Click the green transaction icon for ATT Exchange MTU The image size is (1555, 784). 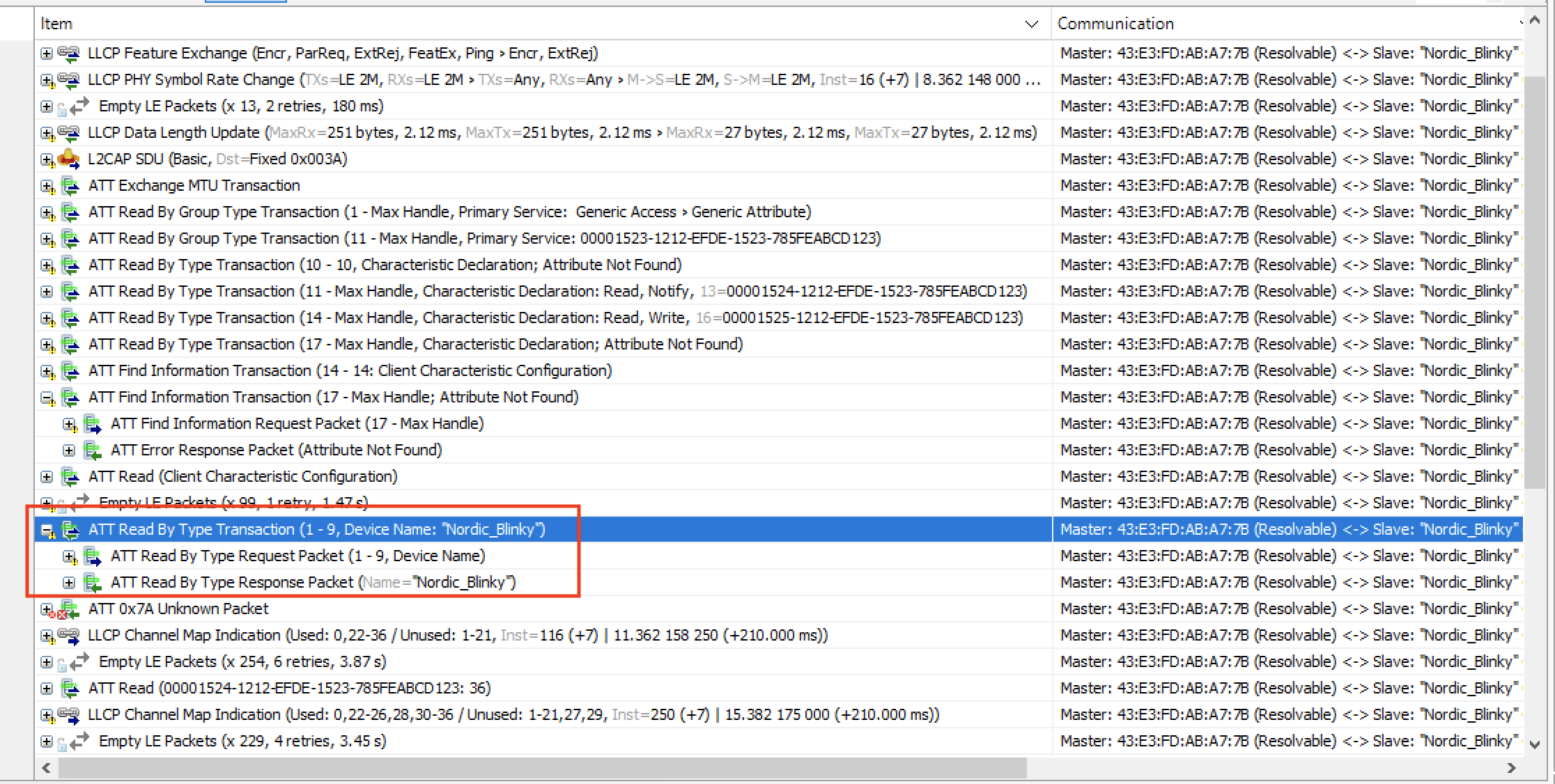pos(70,185)
